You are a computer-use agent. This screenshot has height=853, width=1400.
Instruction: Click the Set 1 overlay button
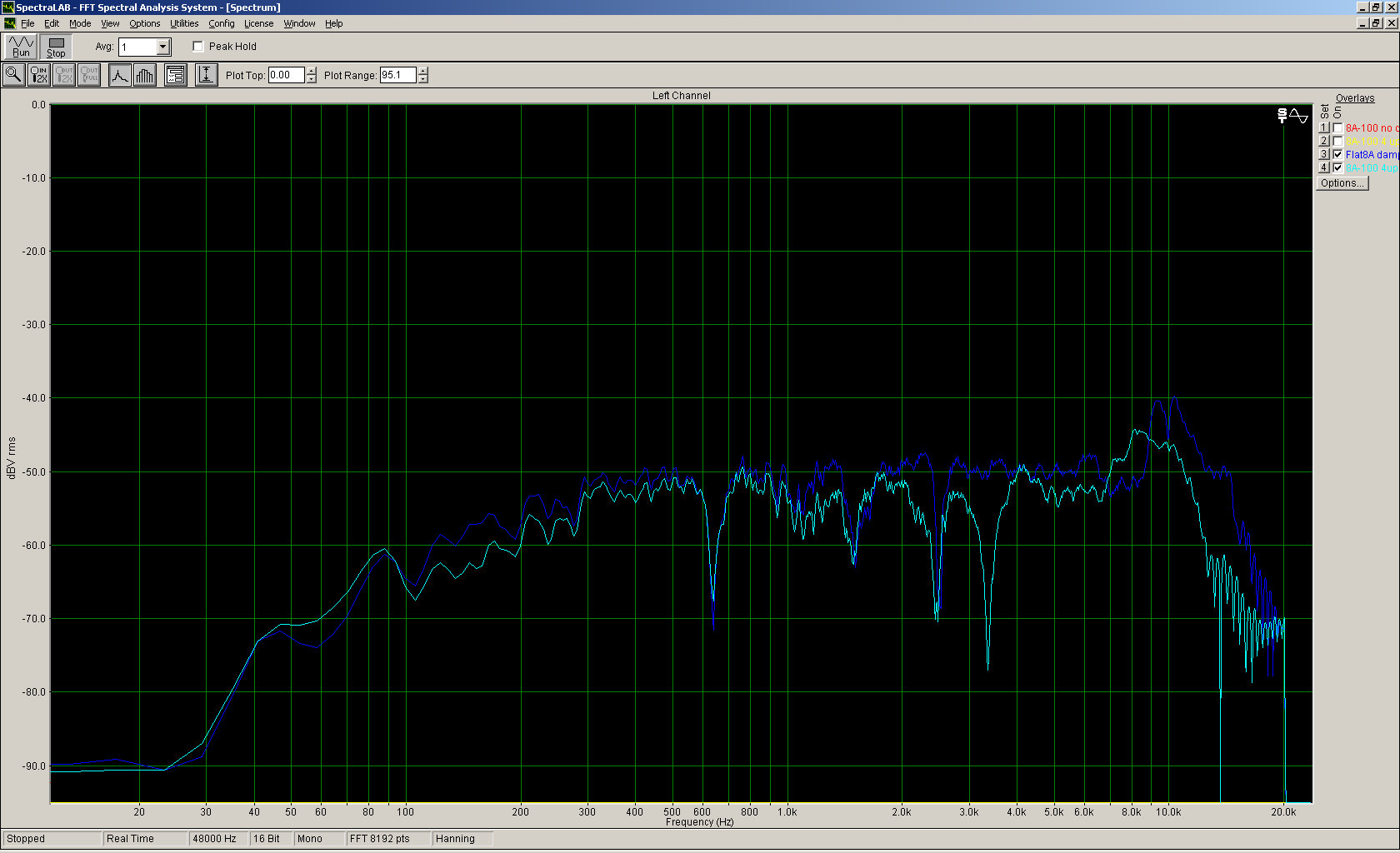[1323, 128]
